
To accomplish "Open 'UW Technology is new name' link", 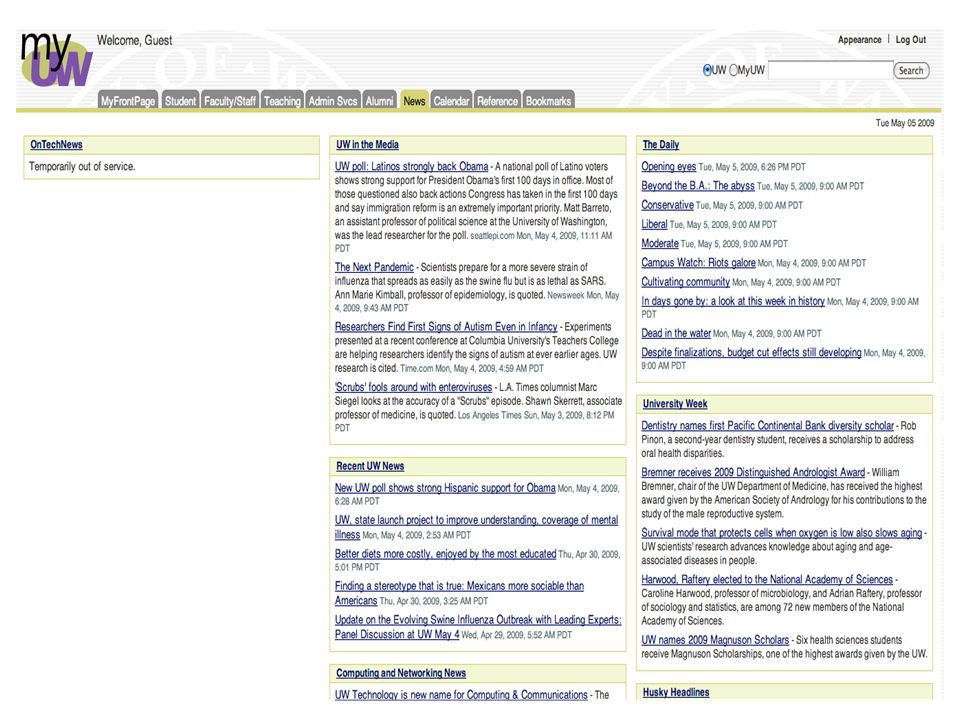I will coord(461,694).
